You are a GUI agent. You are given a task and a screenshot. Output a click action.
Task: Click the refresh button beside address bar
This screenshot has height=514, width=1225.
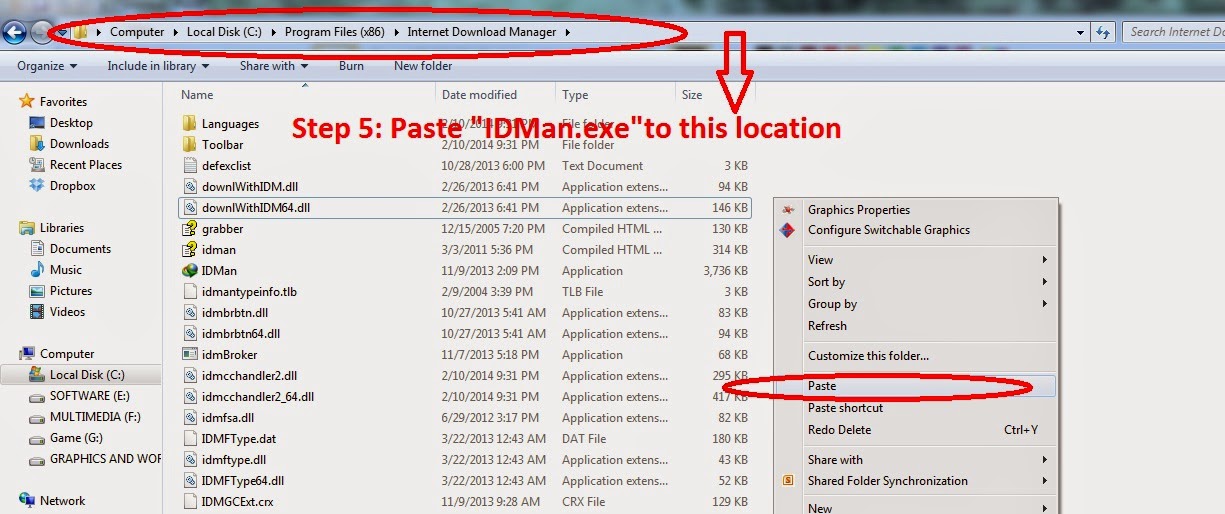[x=1103, y=32]
